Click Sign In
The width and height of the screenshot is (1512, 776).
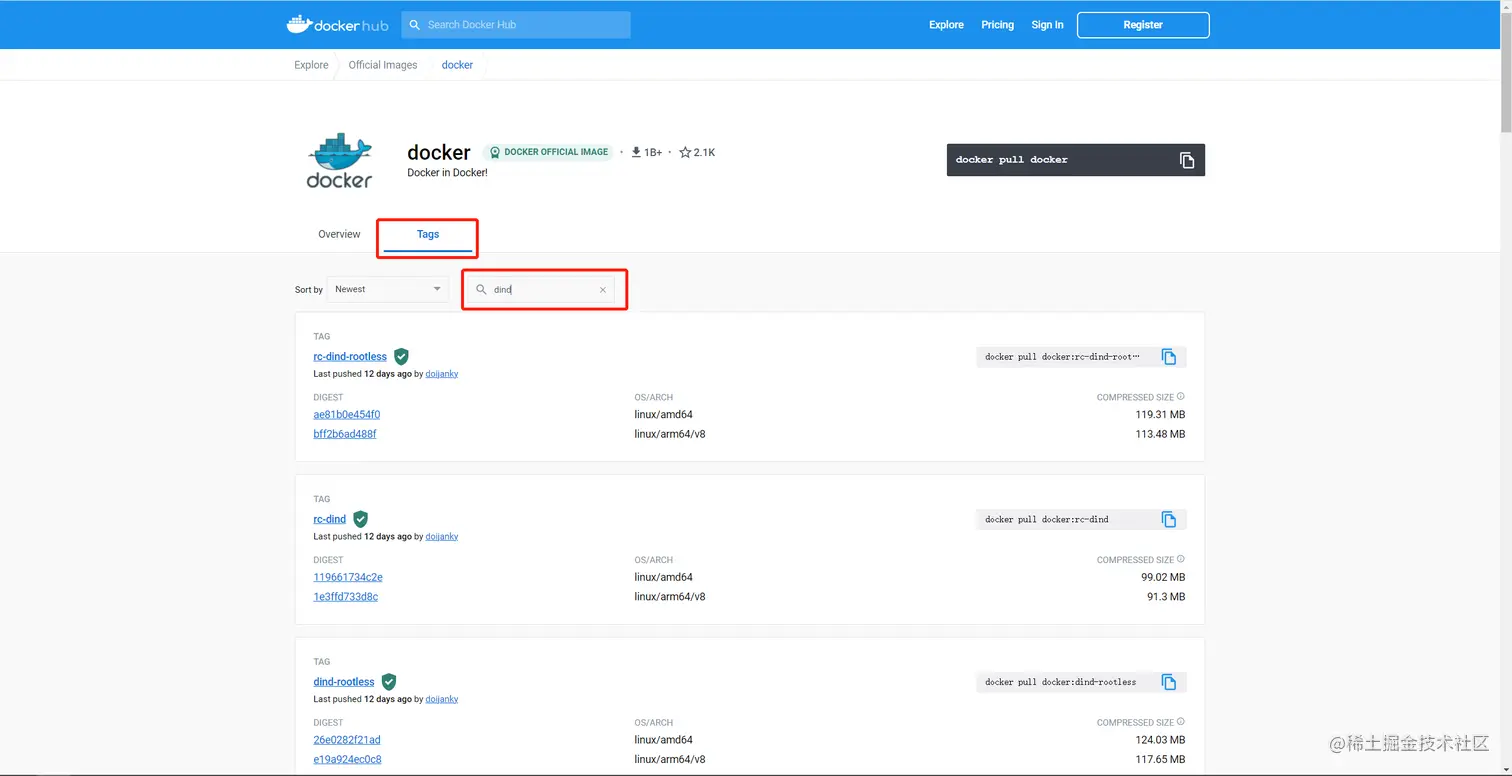1047,25
